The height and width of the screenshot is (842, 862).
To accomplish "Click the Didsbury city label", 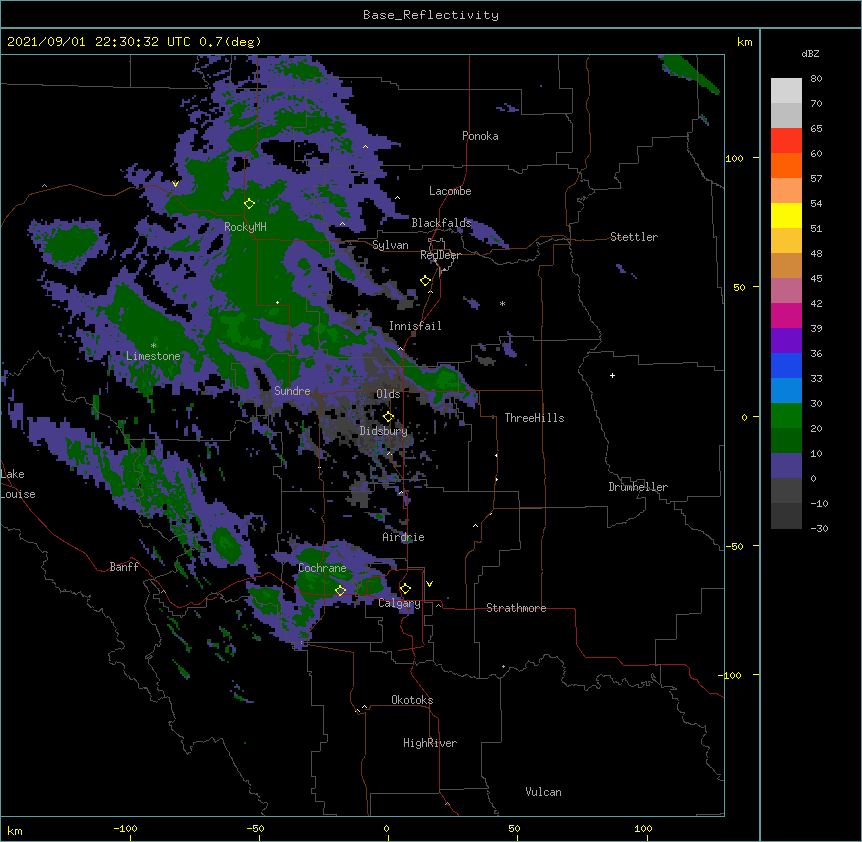I will click(384, 431).
